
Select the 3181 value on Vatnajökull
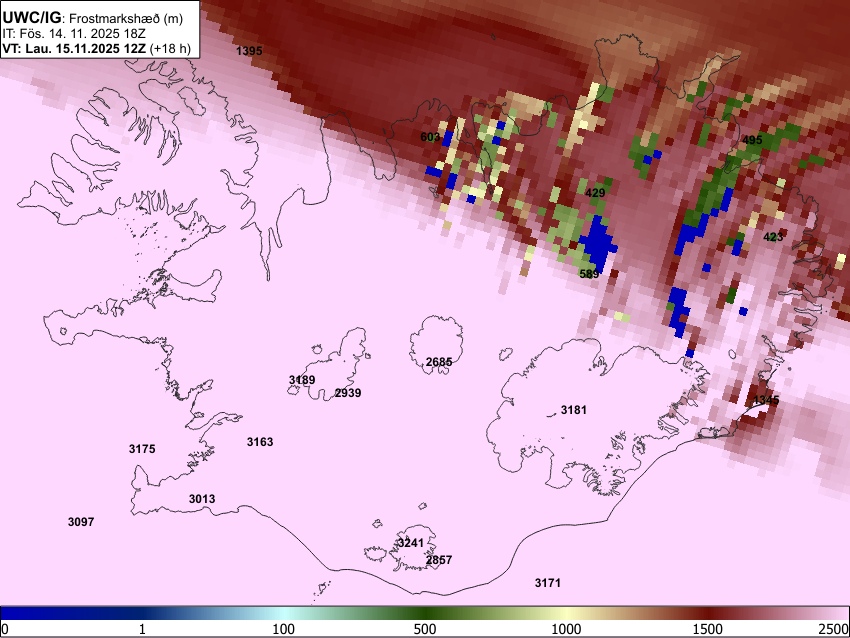click(574, 409)
